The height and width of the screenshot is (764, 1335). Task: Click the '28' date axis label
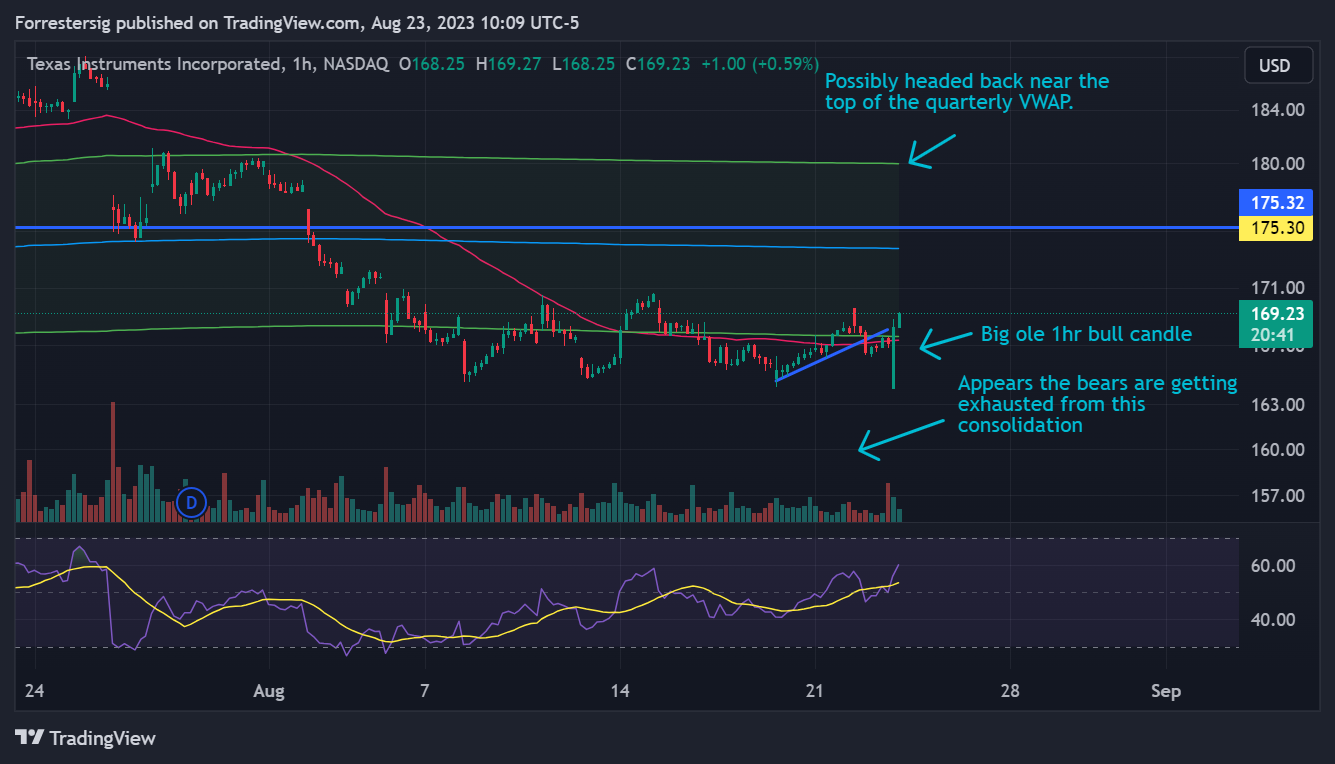pyautogui.click(x=1010, y=691)
